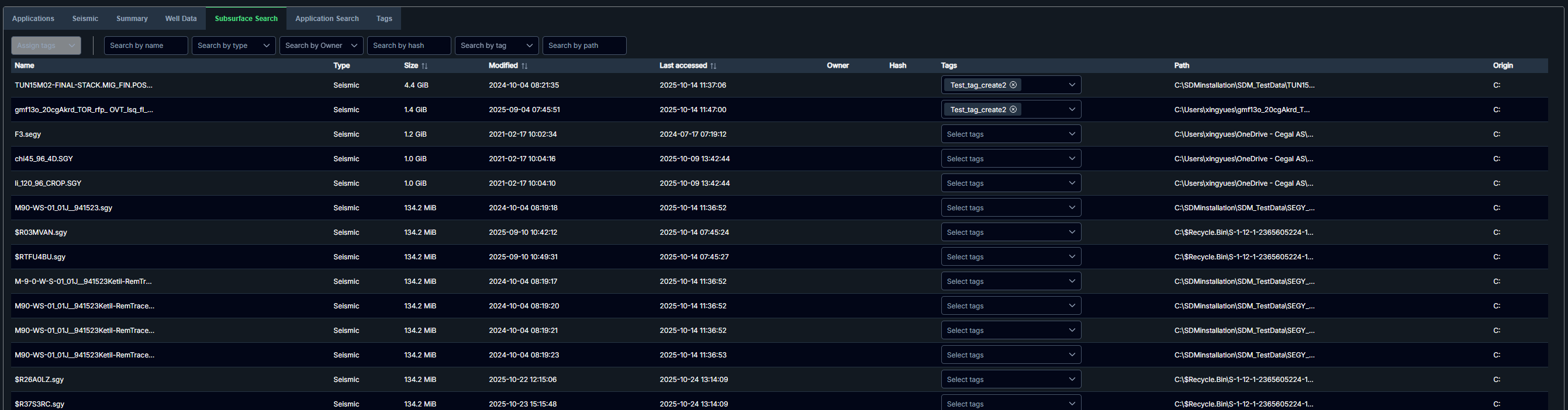This screenshot has width=1568, height=410.
Task: Open Select tags for F3.segy
Action: pos(1010,134)
